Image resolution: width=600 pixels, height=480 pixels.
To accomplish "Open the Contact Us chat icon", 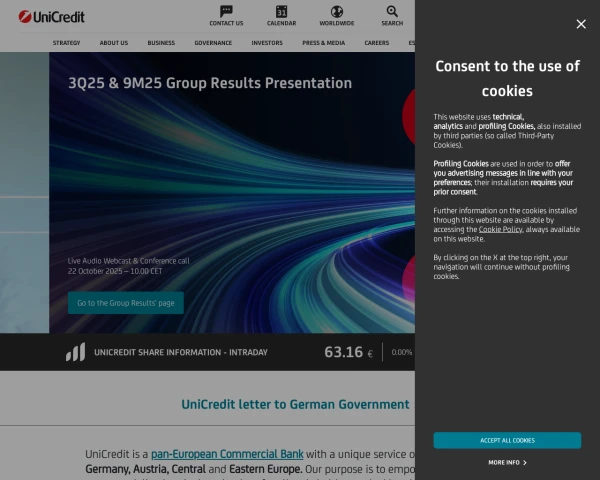I will click(226, 12).
